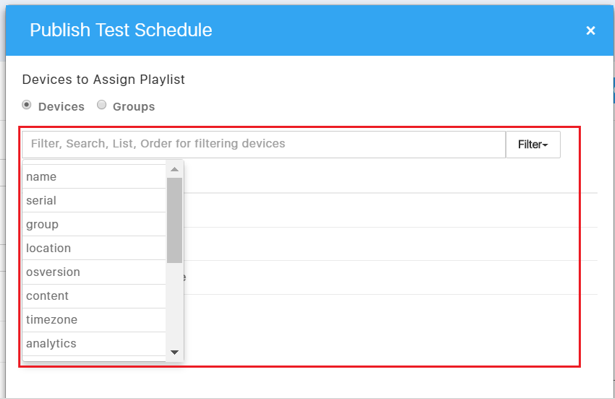Image resolution: width=615 pixels, height=399 pixels.
Task: Choose serial from the filter list
Action: pos(95,200)
